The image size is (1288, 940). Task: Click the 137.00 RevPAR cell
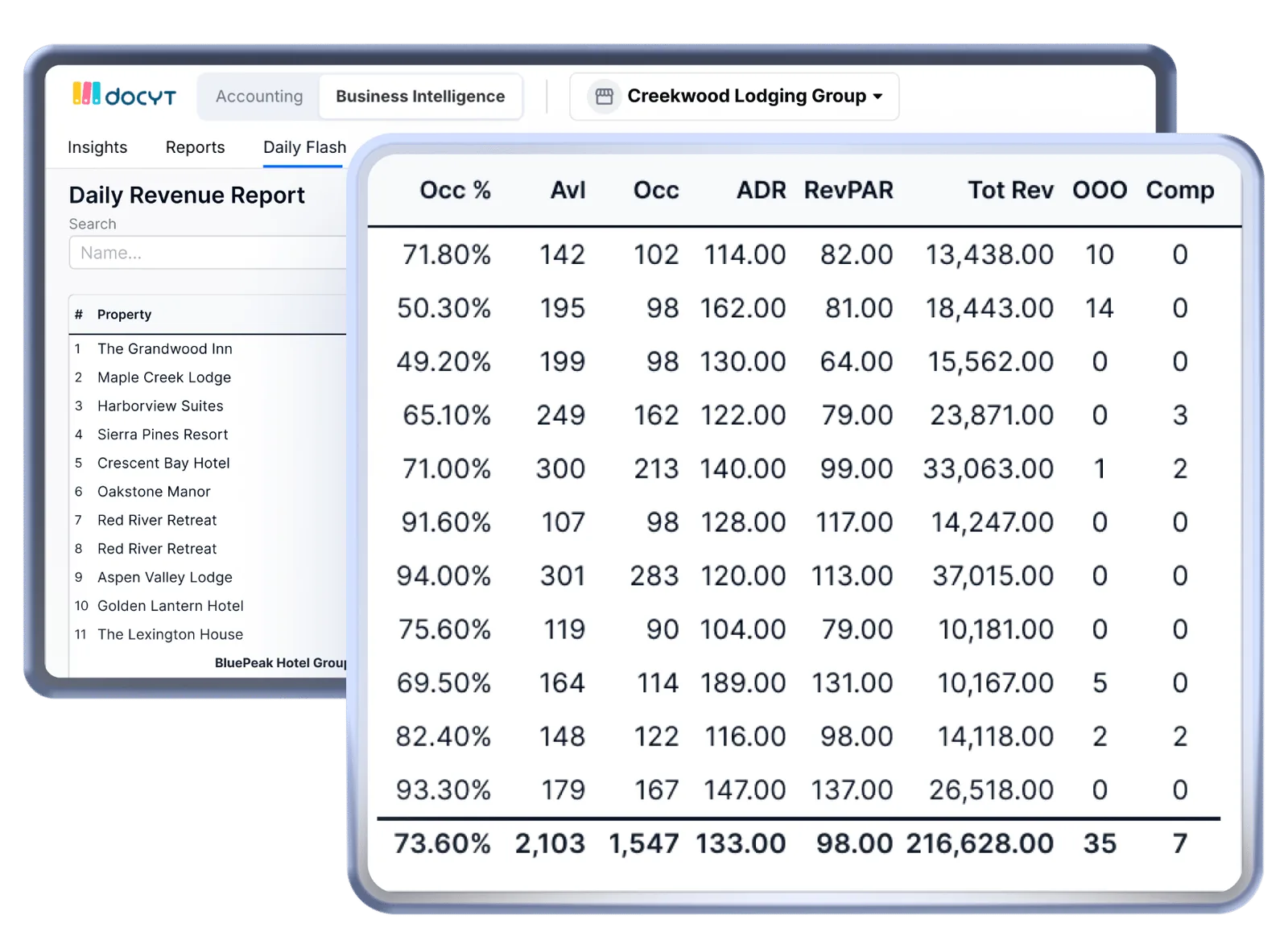pyautogui.click(x=852, y=790)
